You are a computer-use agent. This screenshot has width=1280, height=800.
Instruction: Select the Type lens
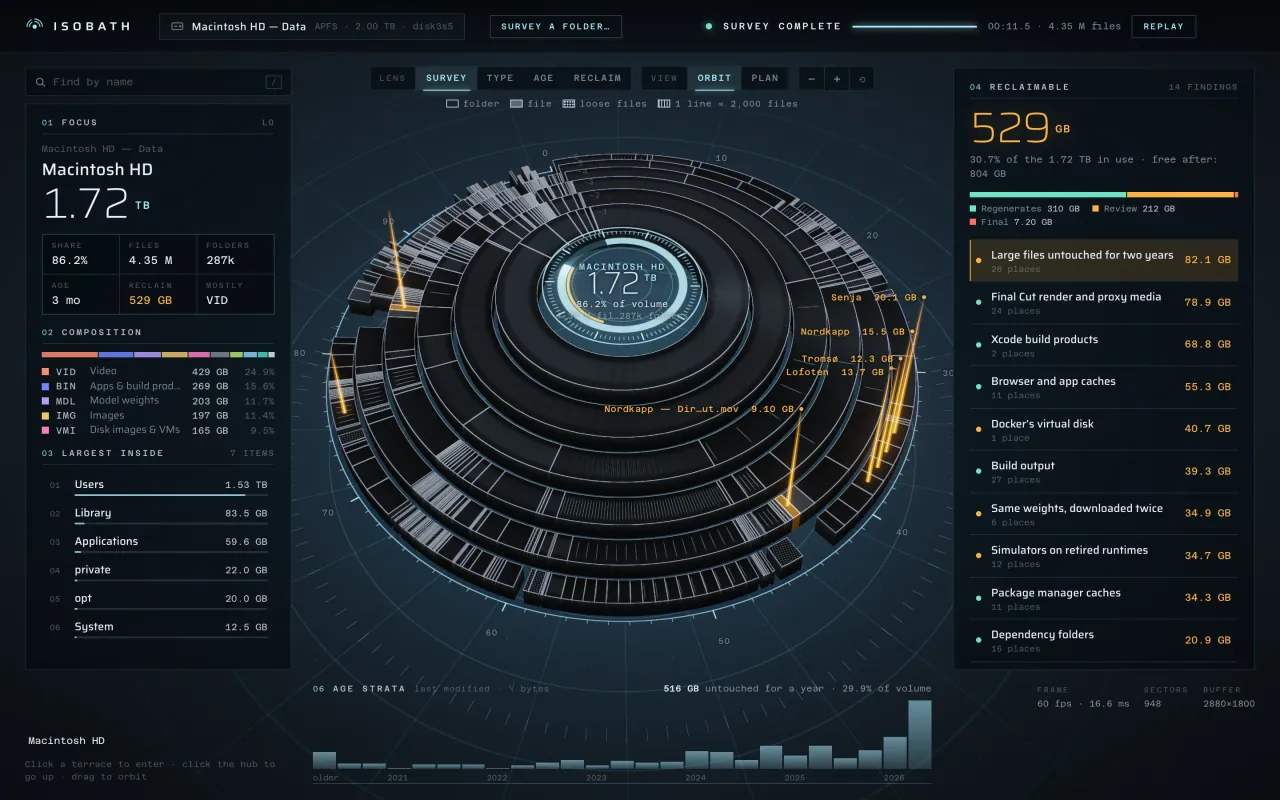pyautogui.click(x=500, y=78)
